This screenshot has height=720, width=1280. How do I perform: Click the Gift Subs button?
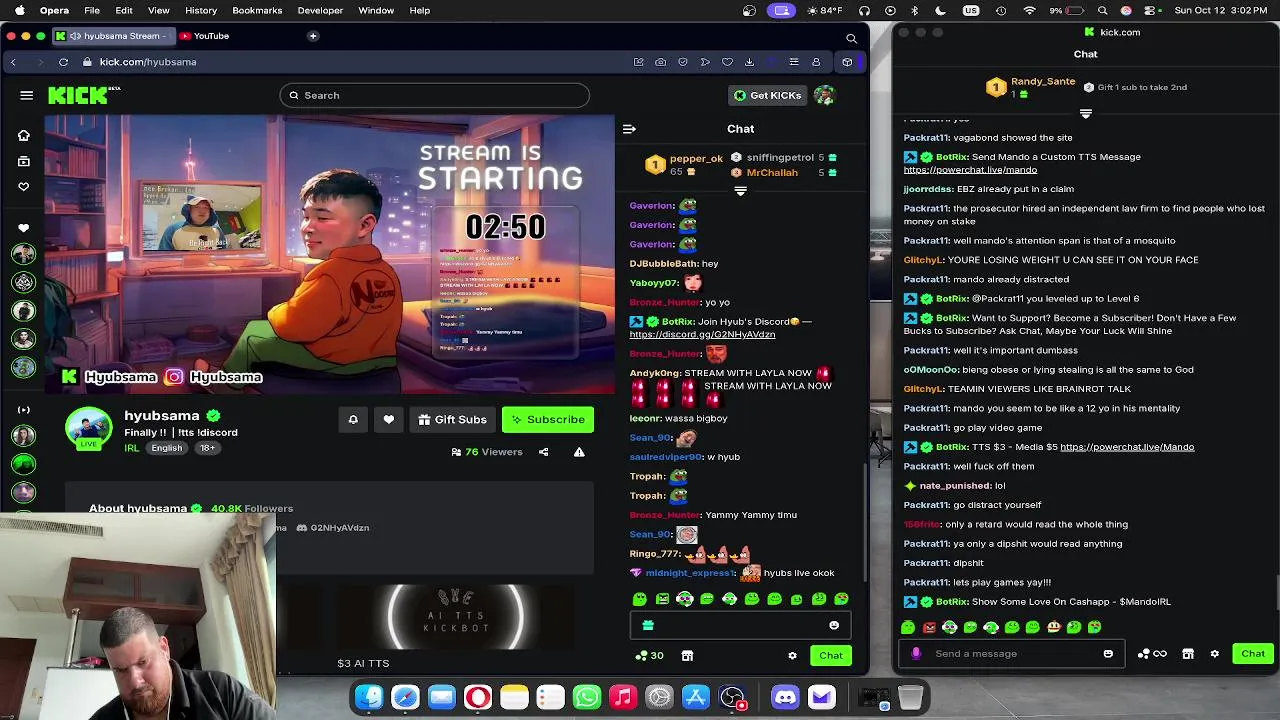[452, 420]
